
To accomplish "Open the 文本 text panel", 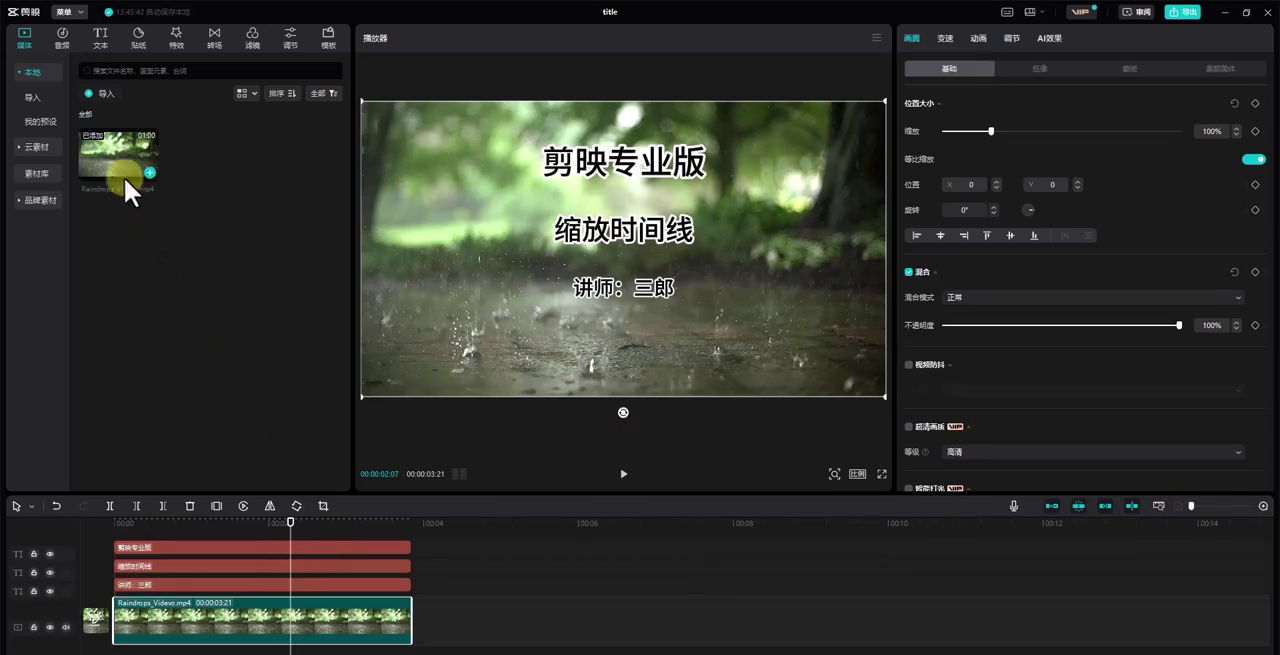I will tap(100, 38).
